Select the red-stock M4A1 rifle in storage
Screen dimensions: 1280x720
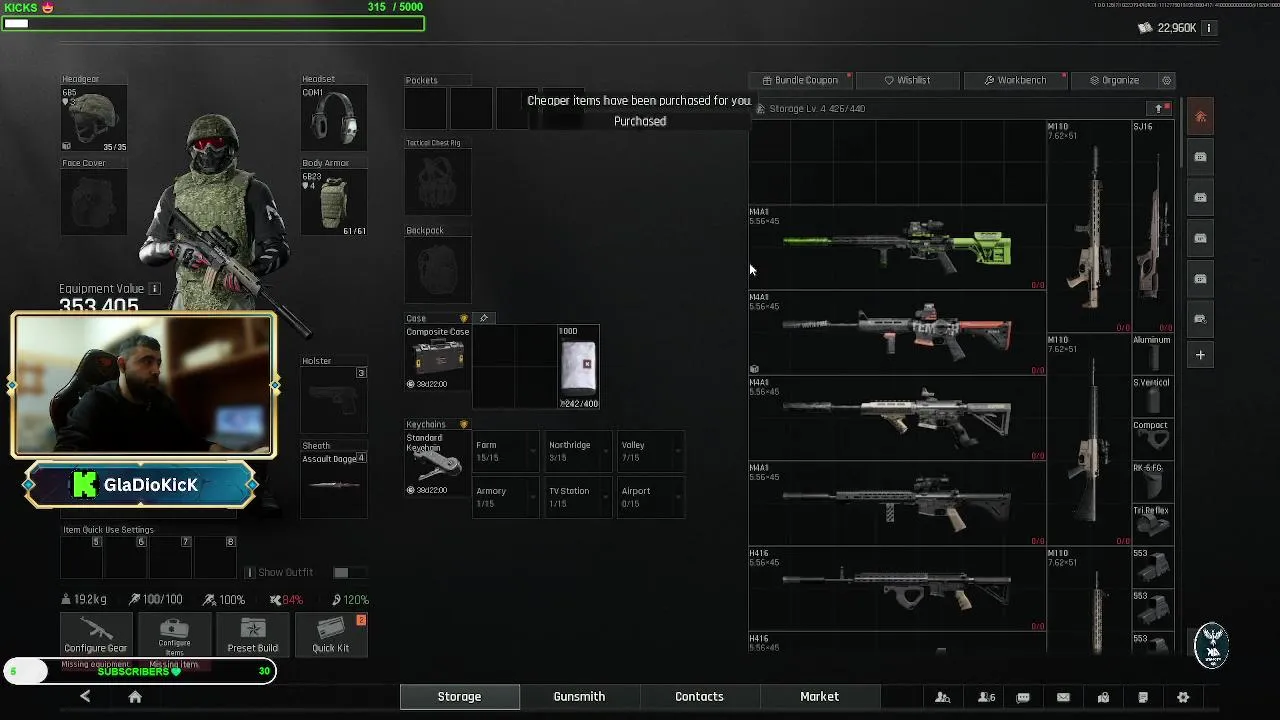[897, 333]
